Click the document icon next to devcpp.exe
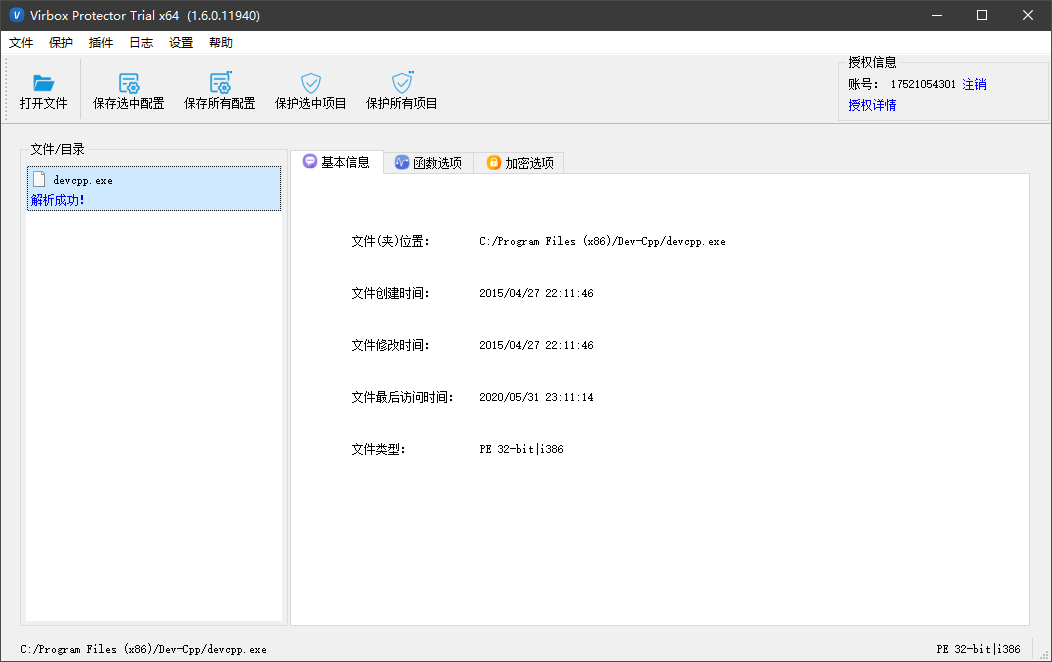This screenshot has width=1052, height=662. coord(40,180)
